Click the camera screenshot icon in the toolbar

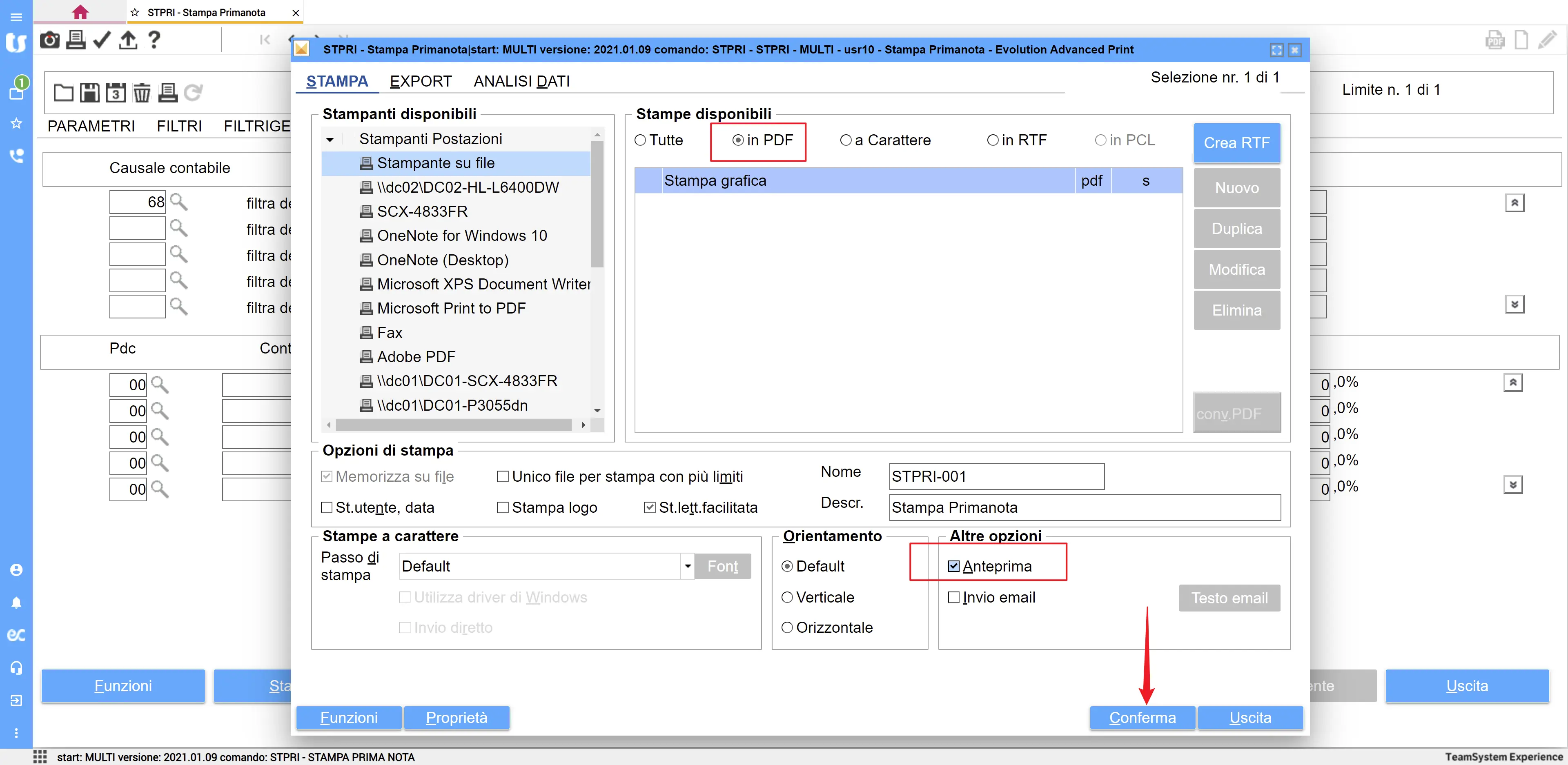tap(49, 40)
